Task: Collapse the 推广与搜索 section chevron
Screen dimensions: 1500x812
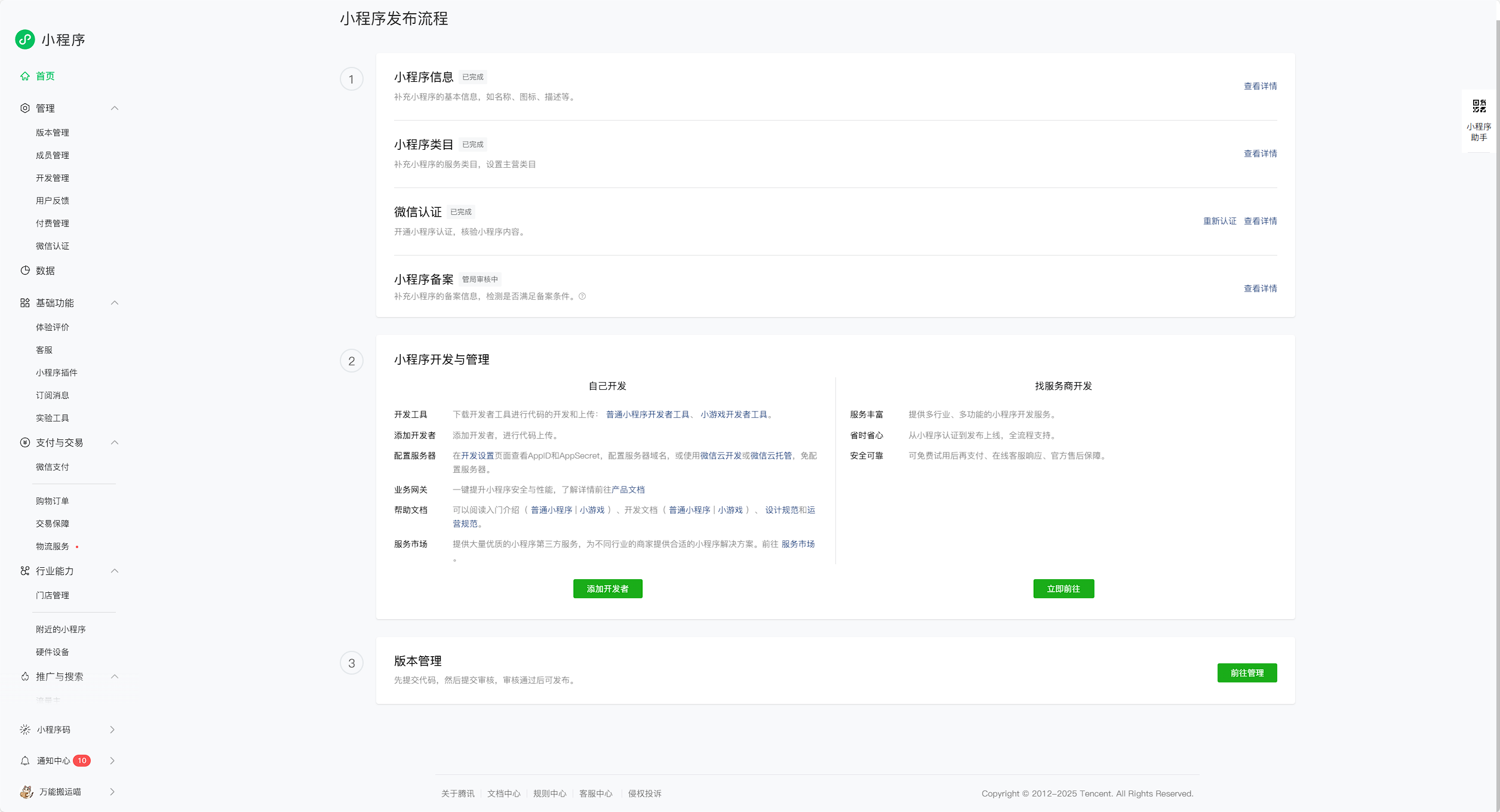Action: pos(115,676)
